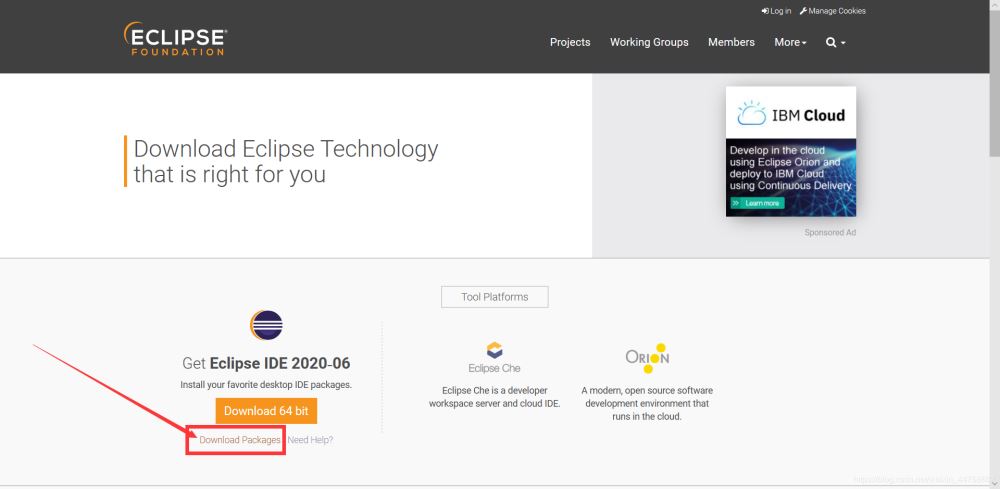The height and width of the screenshot is (489, 1000).
Task: Click the Eclipse IDE sphere logo
Action: (266, 325)
